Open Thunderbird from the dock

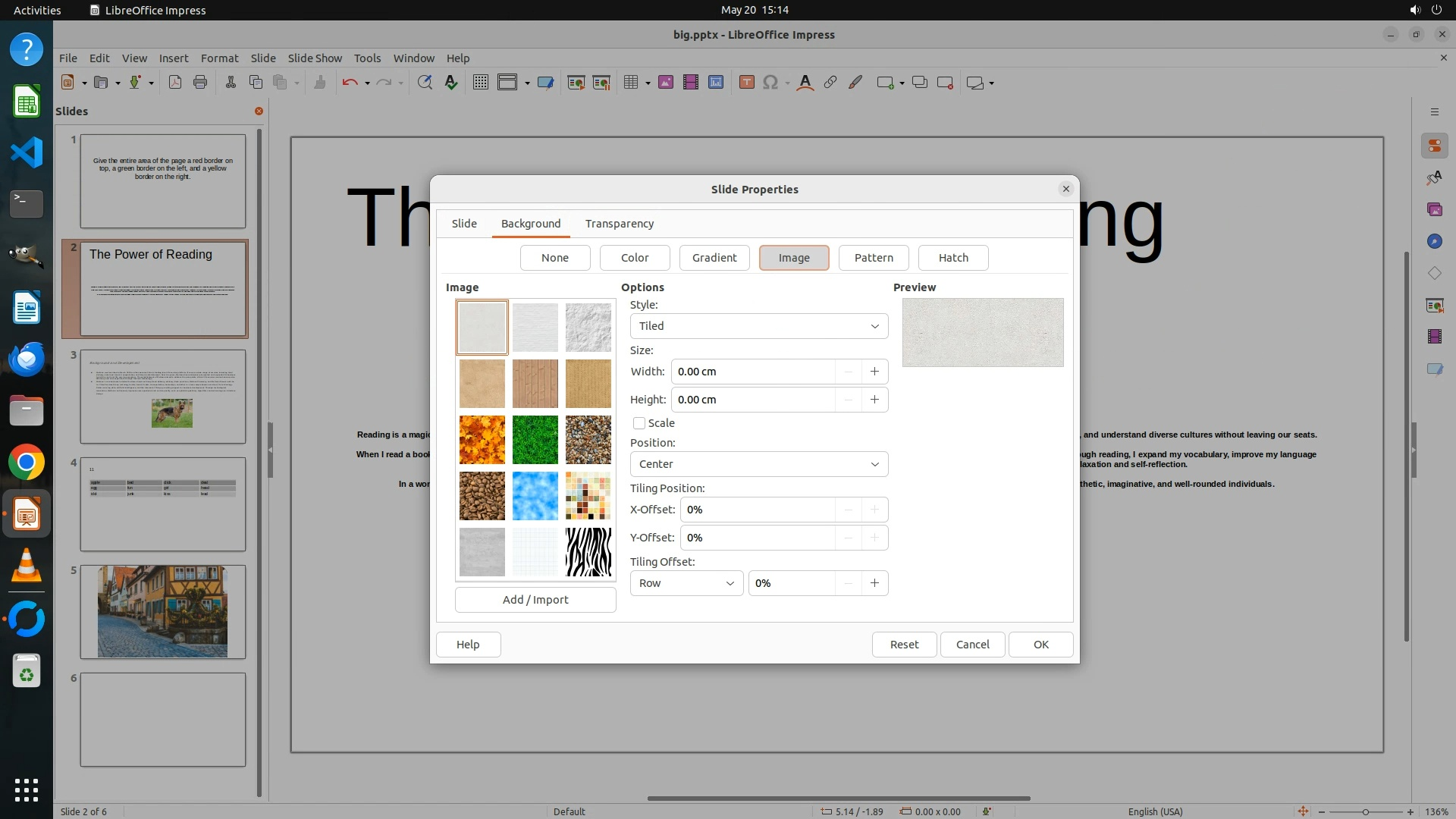pyautogui.click(x=27, y=359)
